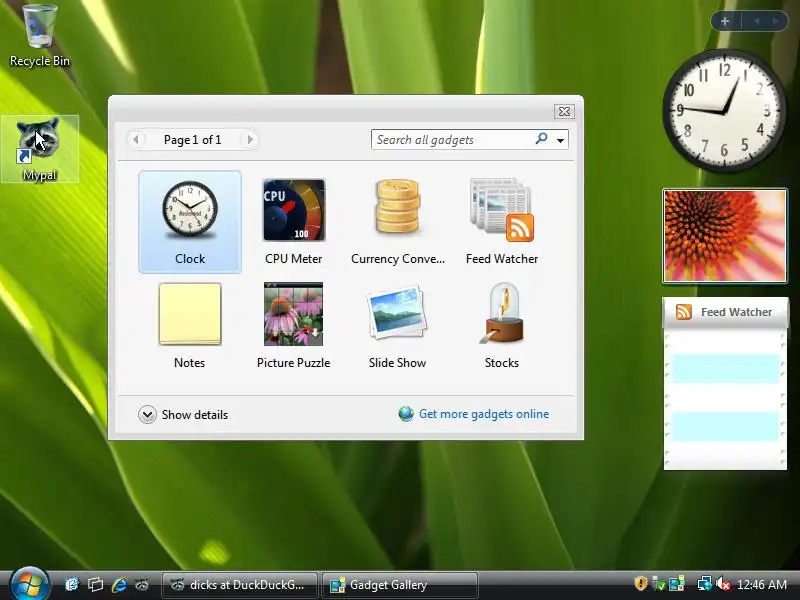
Task: Click the Show Desktop quick launch icon
Action: (x=72, y=584)
